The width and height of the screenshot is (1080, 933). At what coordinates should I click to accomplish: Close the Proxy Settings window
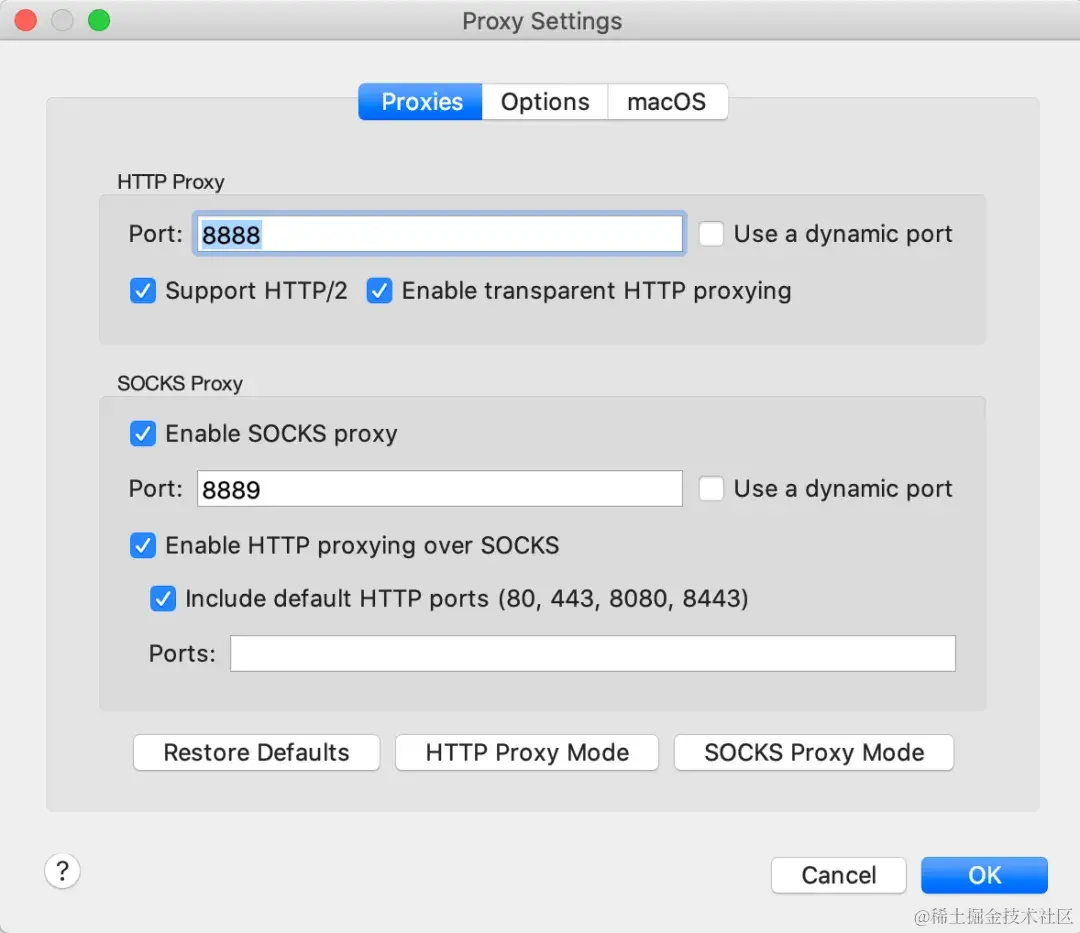tap(25, 20)
